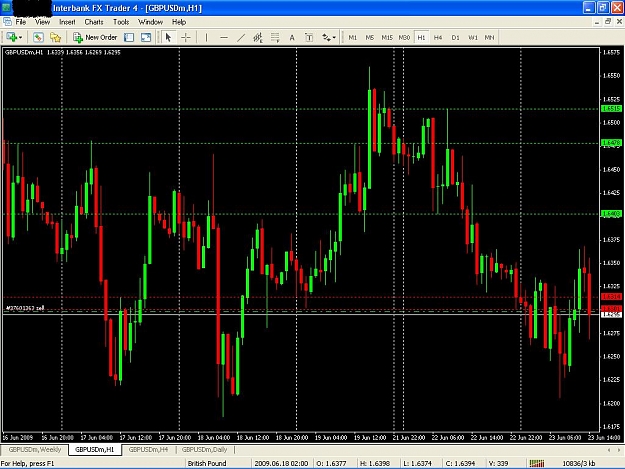Open the View menu
Viewport: 625px width, 469px height.
point(42,22)
